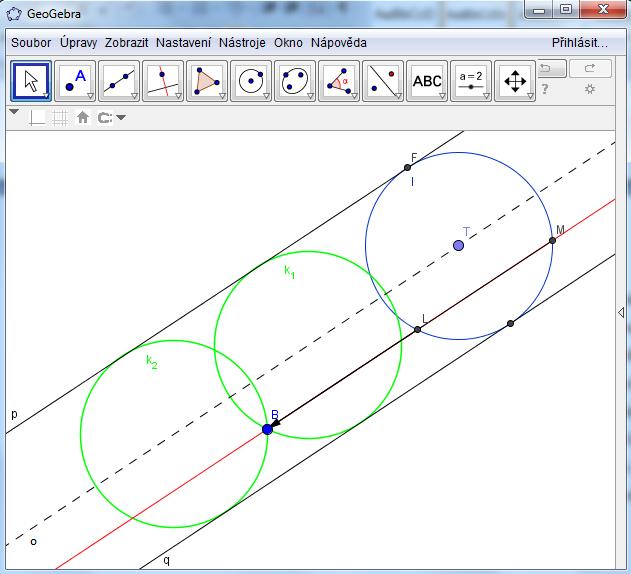The image size is (631, 574).
Task: Click the Undo arrow button
Action: (552, 68)
